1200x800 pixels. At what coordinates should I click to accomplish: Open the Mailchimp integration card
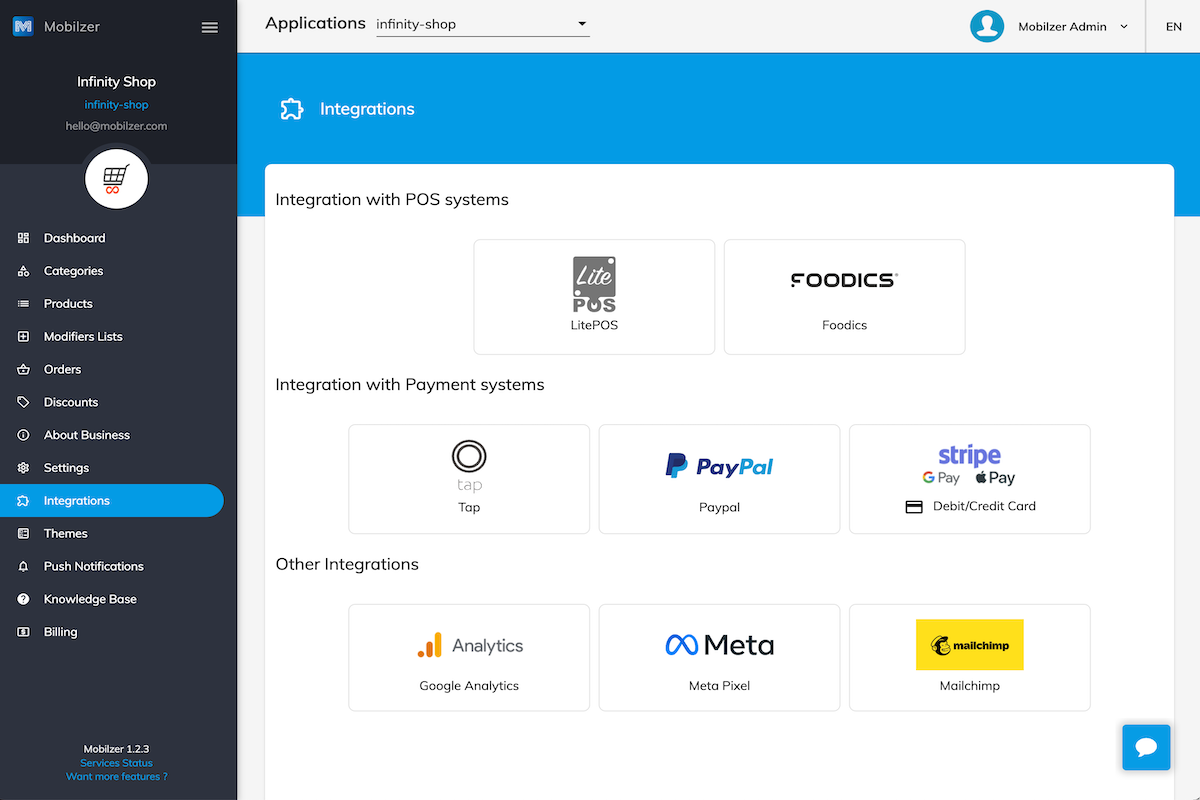969,658
